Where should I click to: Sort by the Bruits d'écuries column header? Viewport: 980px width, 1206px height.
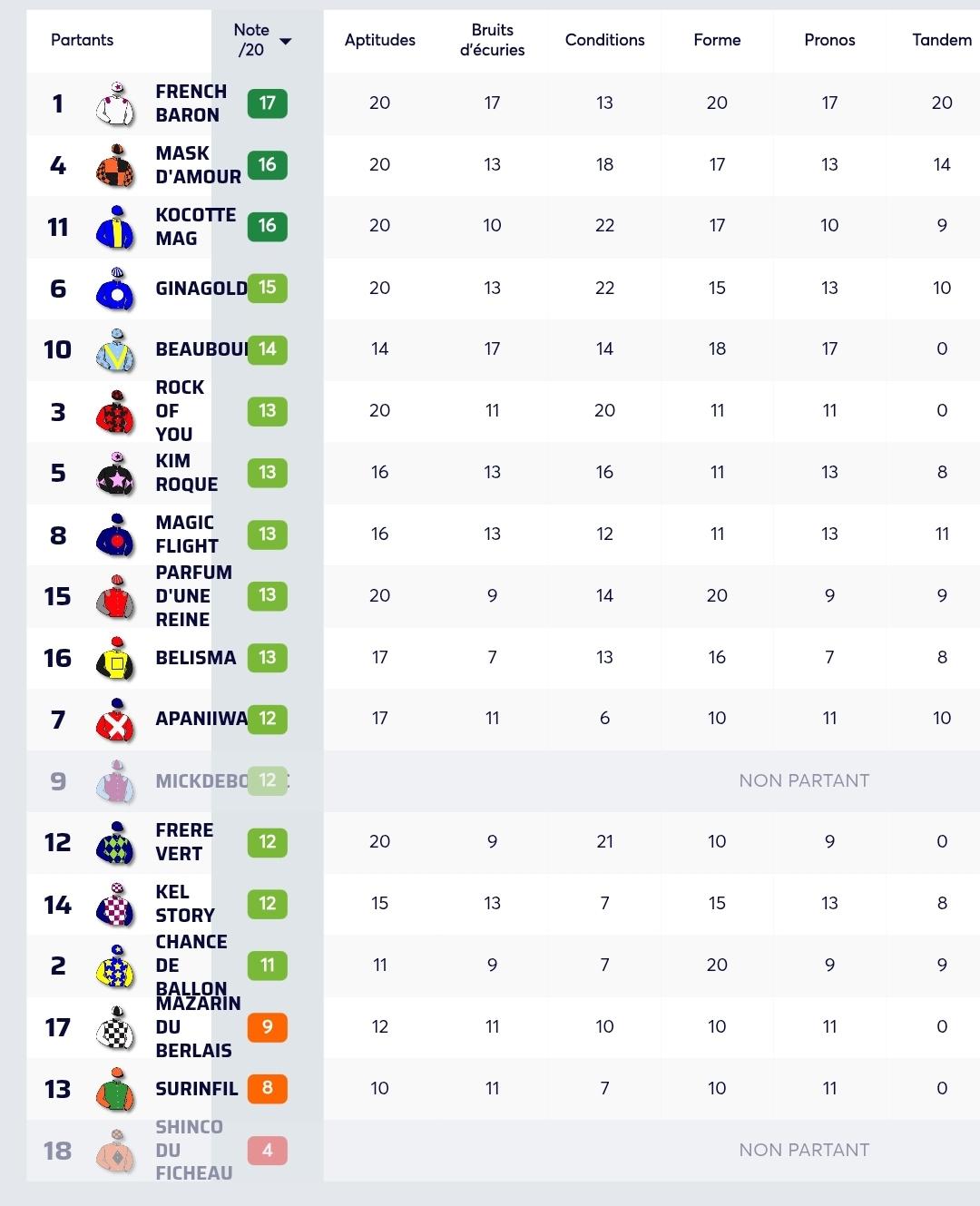[x=493, y=40]
